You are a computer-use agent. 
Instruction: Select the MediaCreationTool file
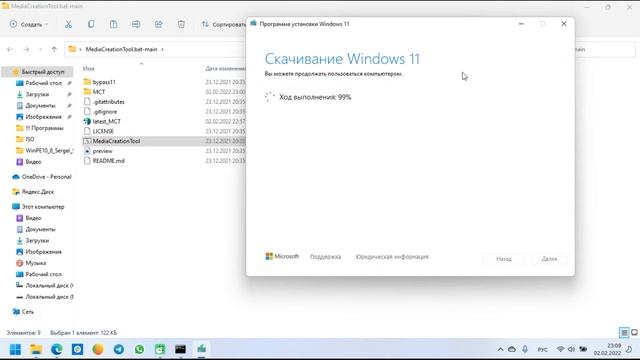(x=116, y=141)
